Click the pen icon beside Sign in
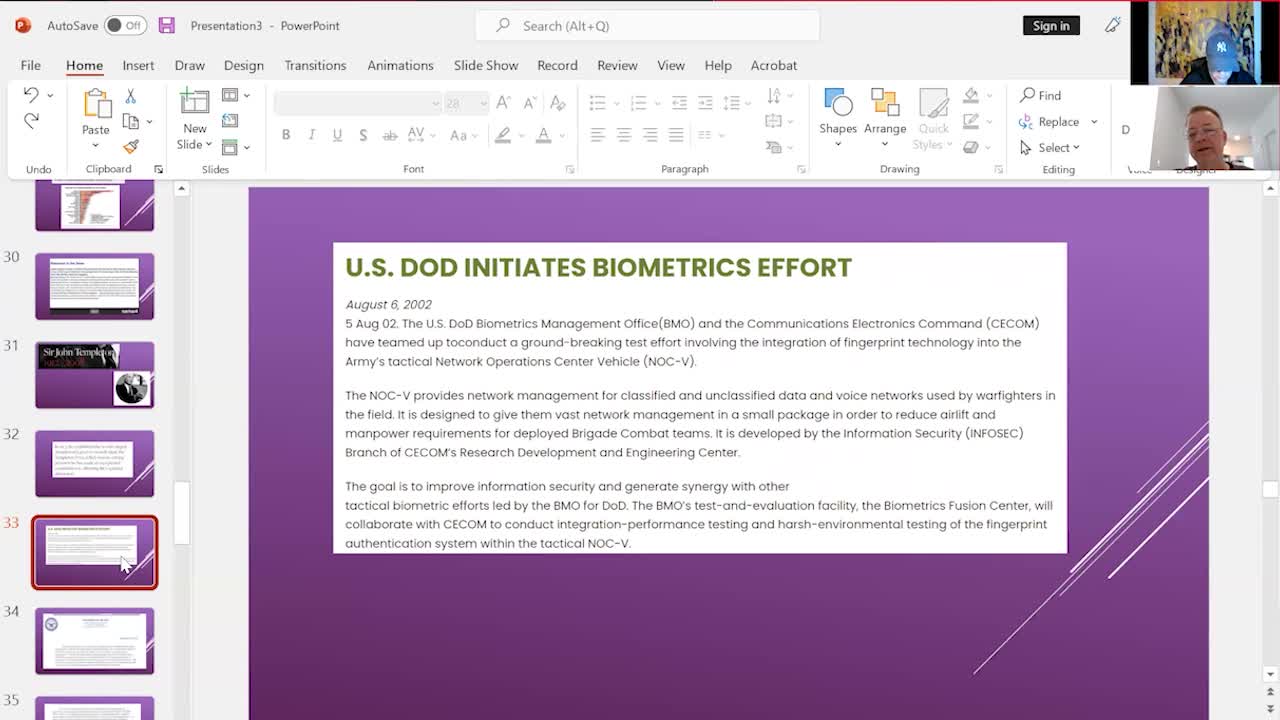The image size is (1280, 720). pyautogui.click(x=1113, y=25)
